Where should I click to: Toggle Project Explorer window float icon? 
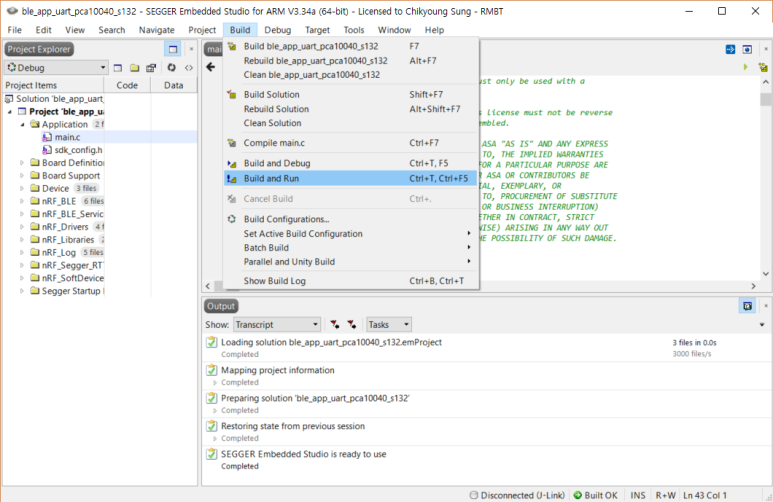click(173, 49)
